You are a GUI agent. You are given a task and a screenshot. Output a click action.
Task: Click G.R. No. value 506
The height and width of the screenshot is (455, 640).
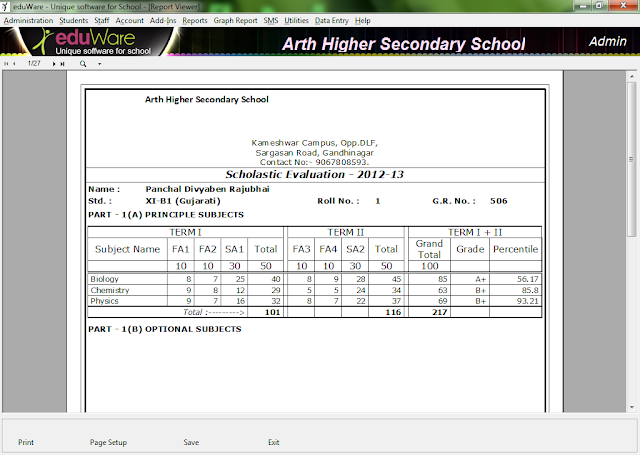499,201
